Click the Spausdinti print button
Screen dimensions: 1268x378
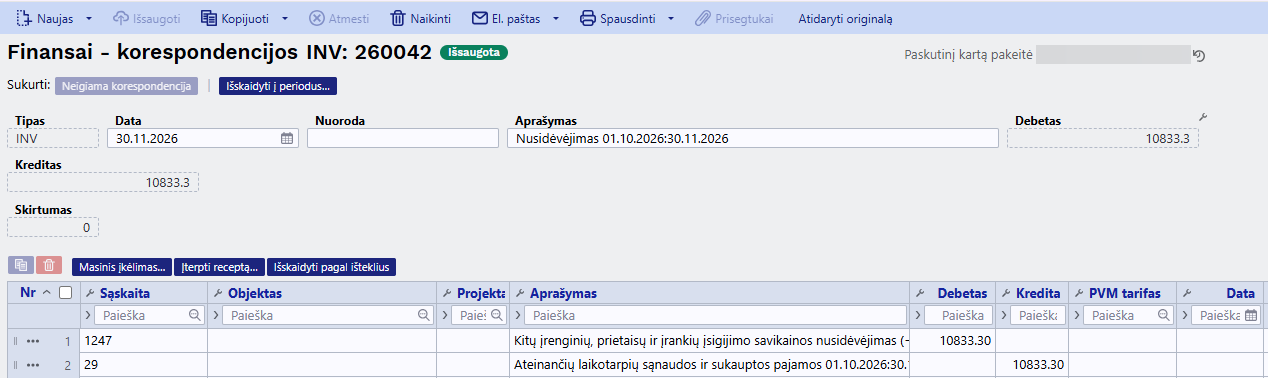coord(618,18)
